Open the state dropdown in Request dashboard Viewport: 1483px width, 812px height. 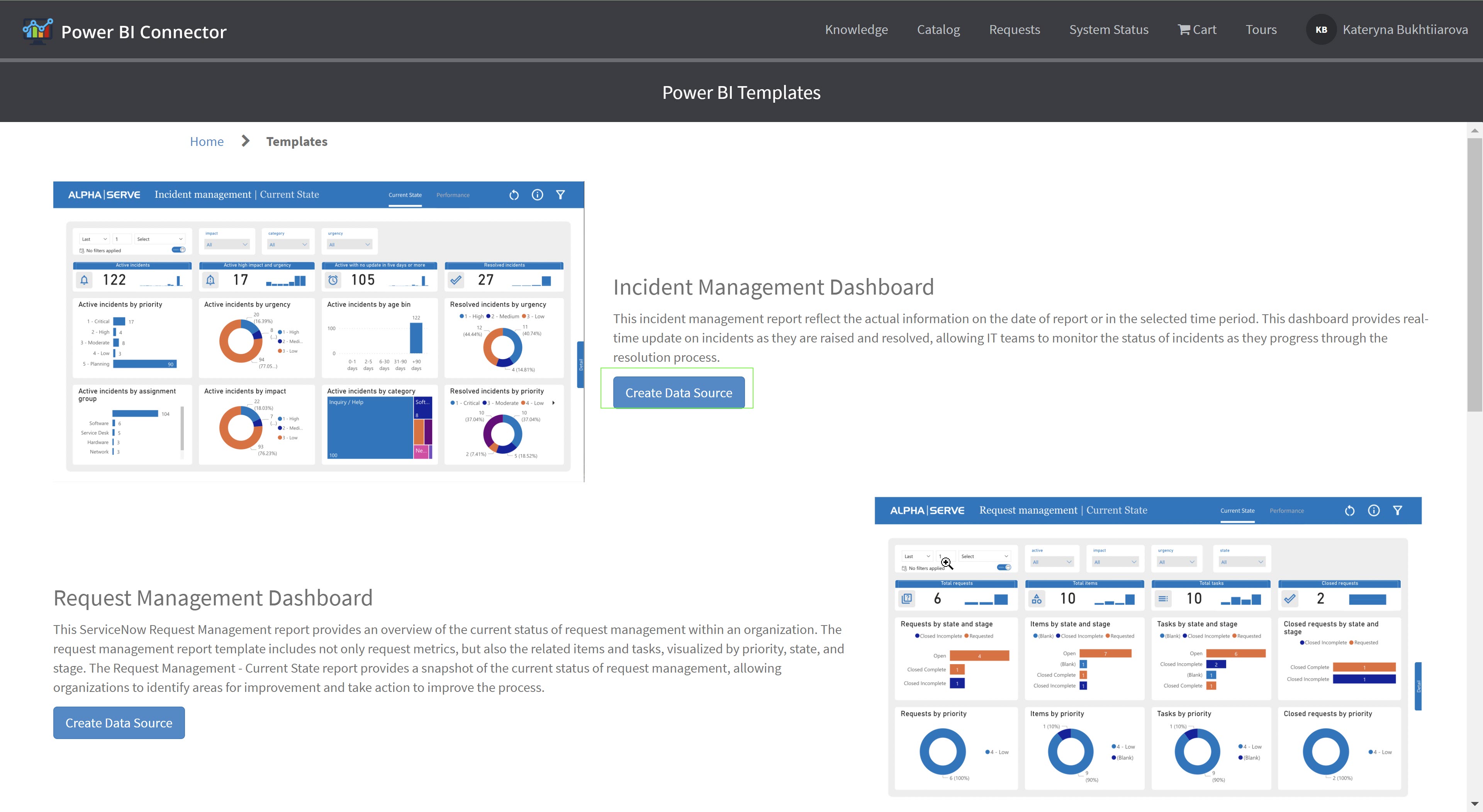coord(1242,562)
